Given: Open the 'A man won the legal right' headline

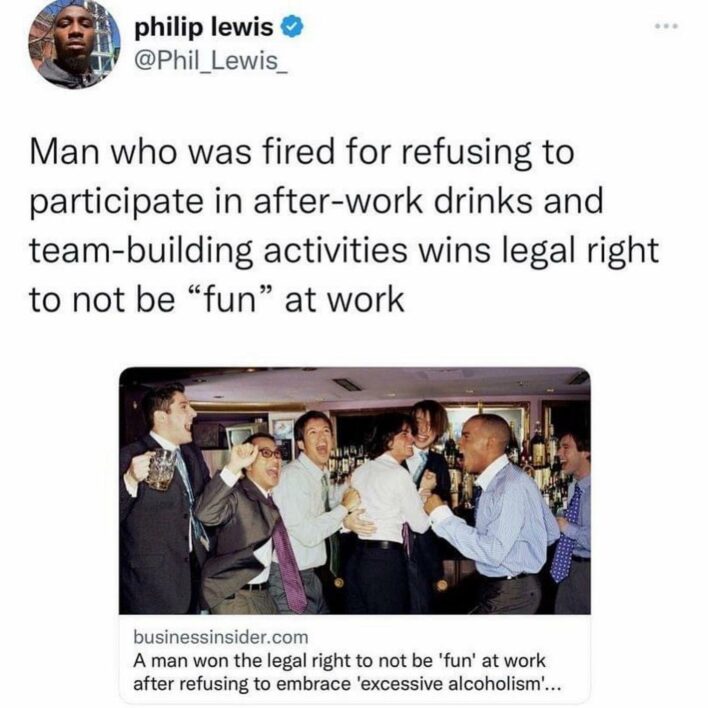Looking at the screenshot, I should [339, 661].
